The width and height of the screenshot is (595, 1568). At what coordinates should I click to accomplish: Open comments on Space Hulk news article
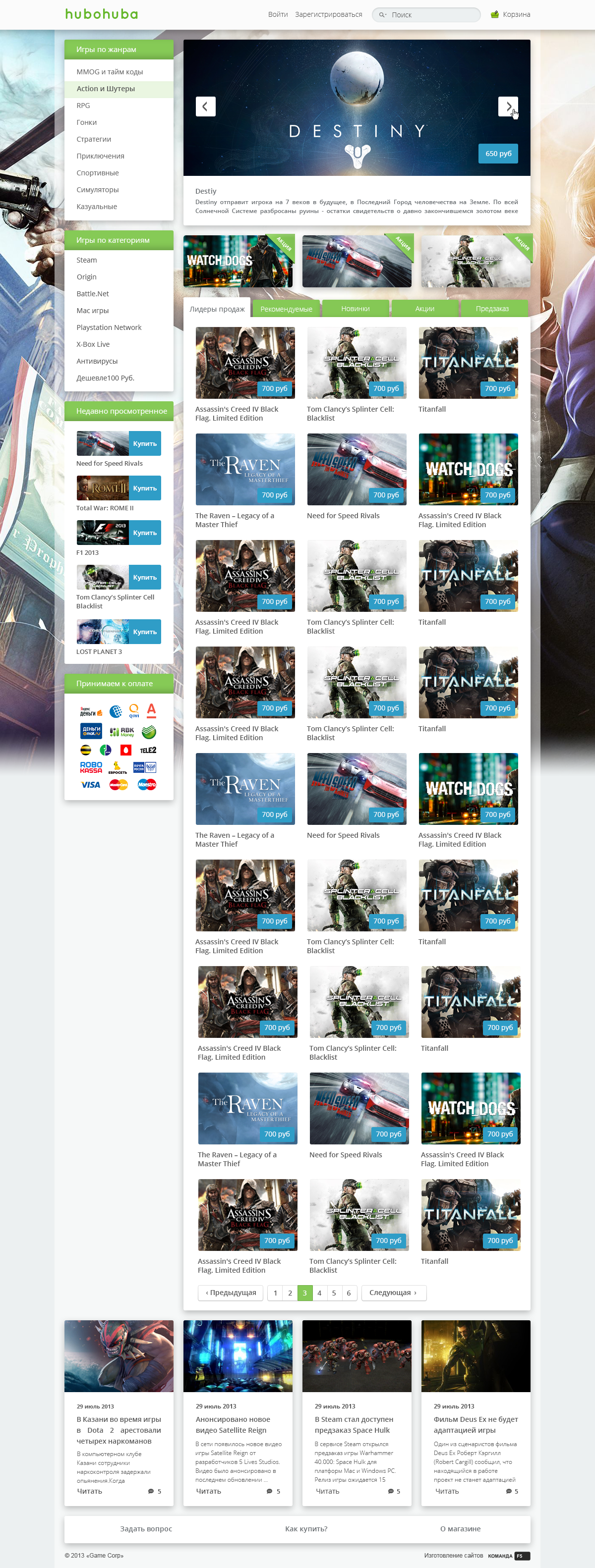pyautogui.click(x=393, y=1491)
